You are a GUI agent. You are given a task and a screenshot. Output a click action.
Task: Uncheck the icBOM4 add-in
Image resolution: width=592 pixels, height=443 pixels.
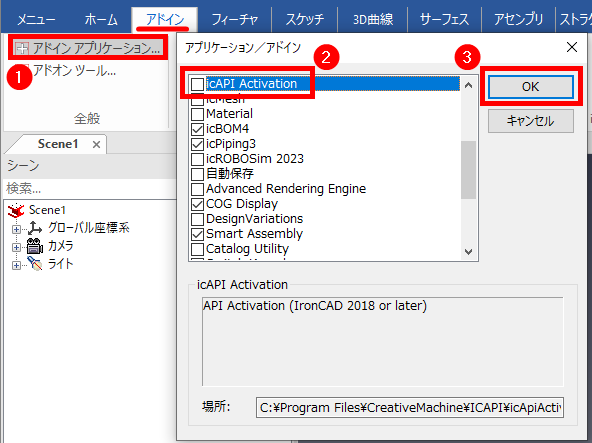point(197,129)
